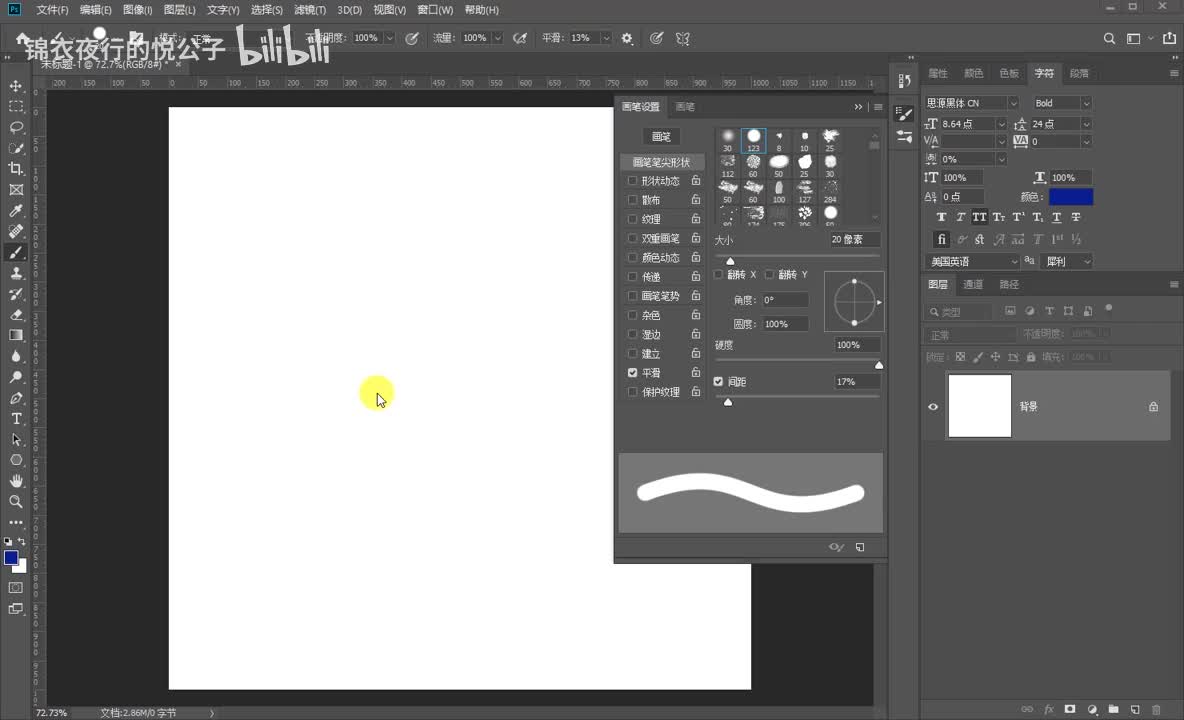Click the Background layer thumbnail

(x=979, y=406)
